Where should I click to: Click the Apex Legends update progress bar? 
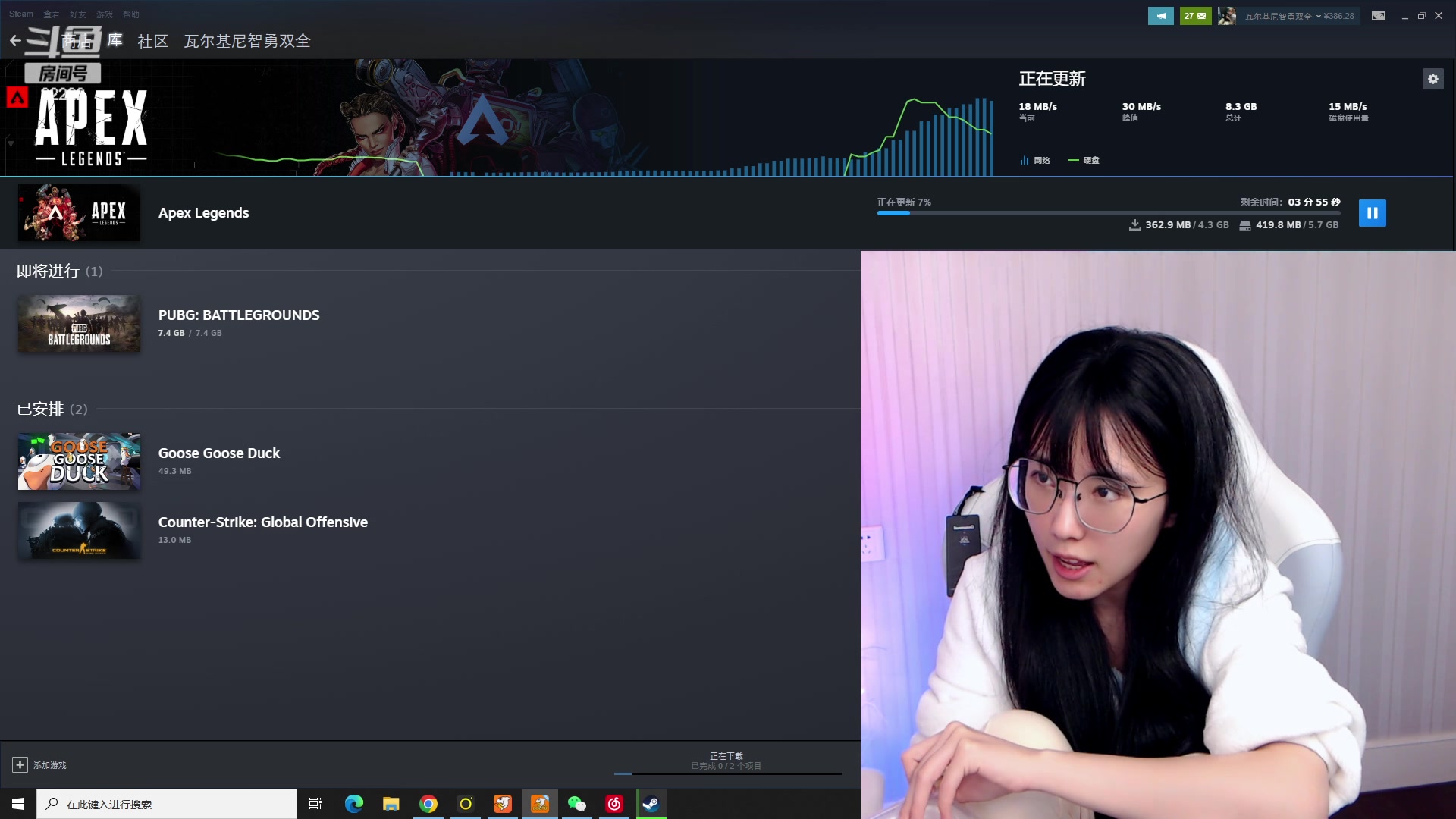pos(1109,213)
